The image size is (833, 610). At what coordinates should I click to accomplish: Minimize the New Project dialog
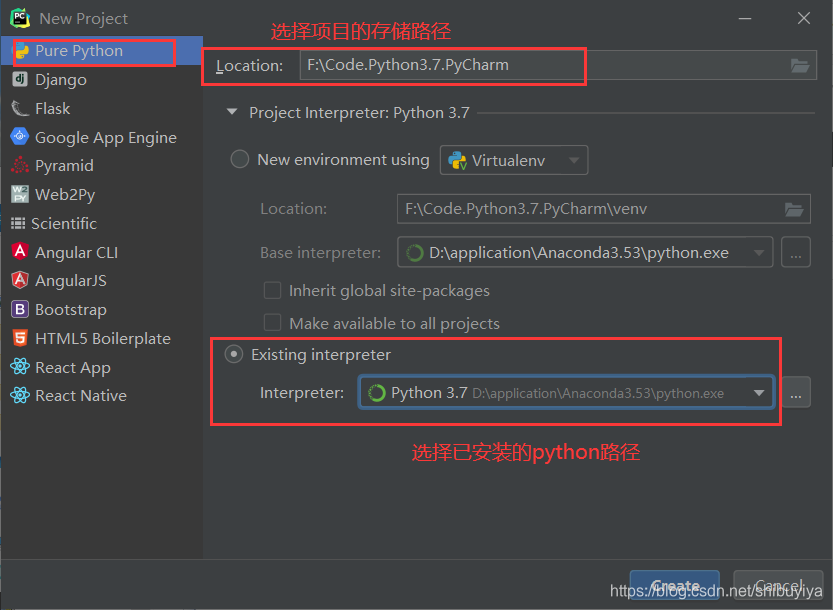745,18
